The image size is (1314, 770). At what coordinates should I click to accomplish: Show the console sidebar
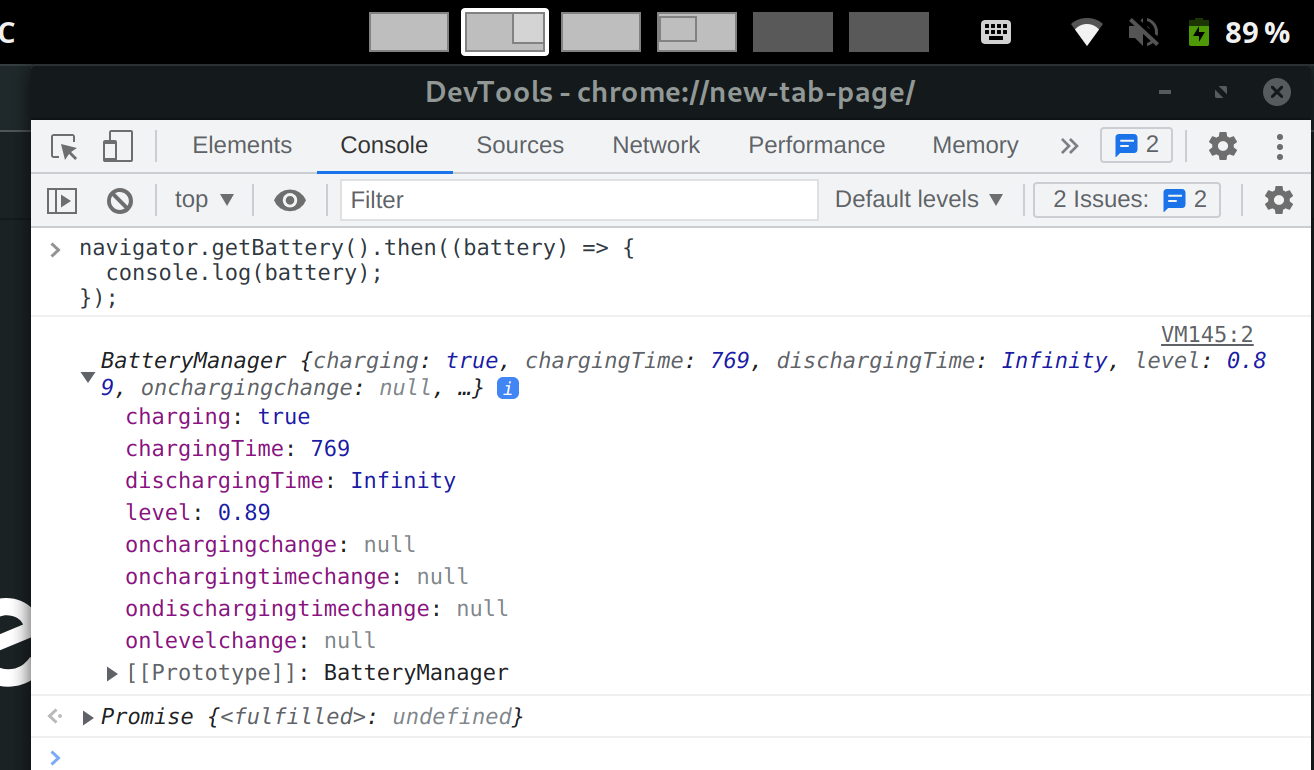tap(62, 201)
